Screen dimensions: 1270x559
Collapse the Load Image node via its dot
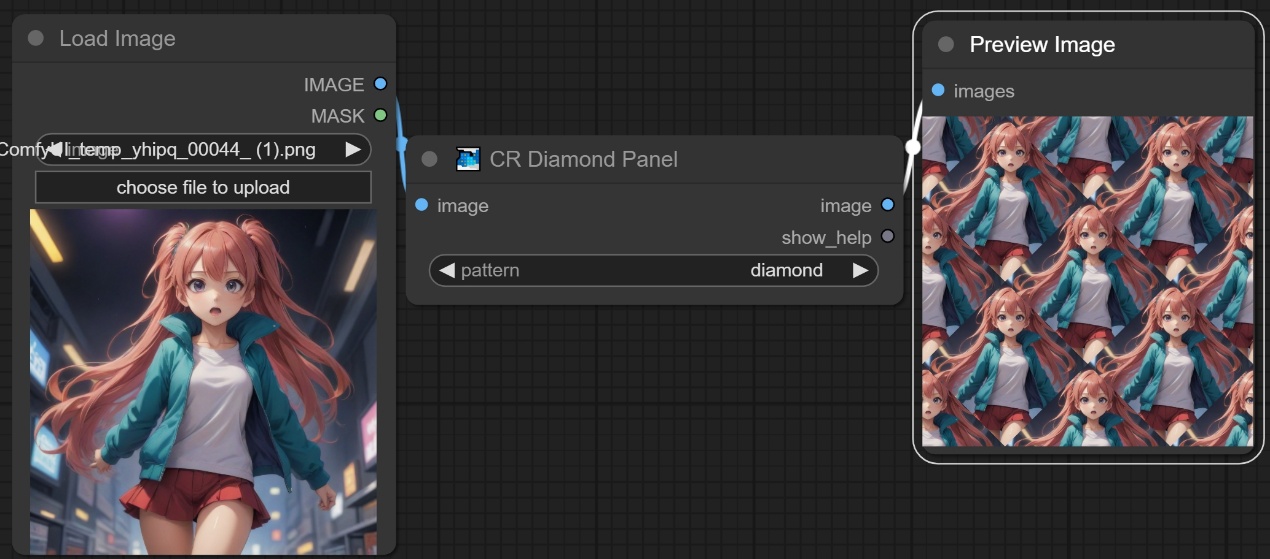click(36, 38)
